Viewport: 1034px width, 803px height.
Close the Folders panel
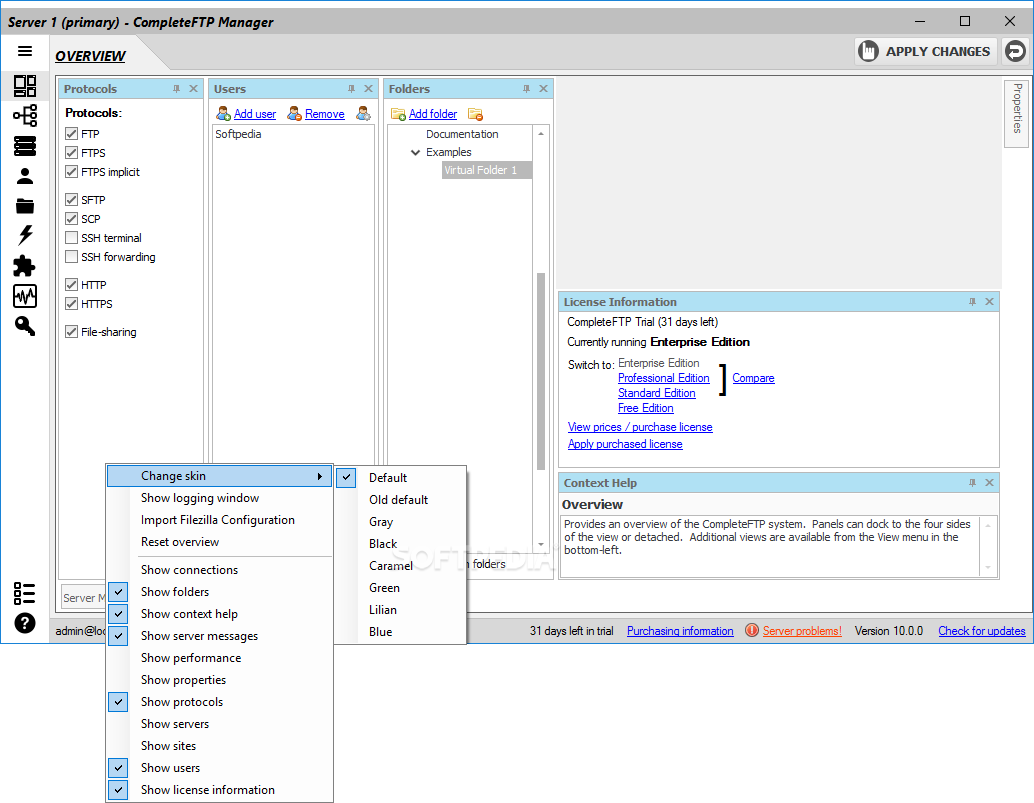coord(543,88)
